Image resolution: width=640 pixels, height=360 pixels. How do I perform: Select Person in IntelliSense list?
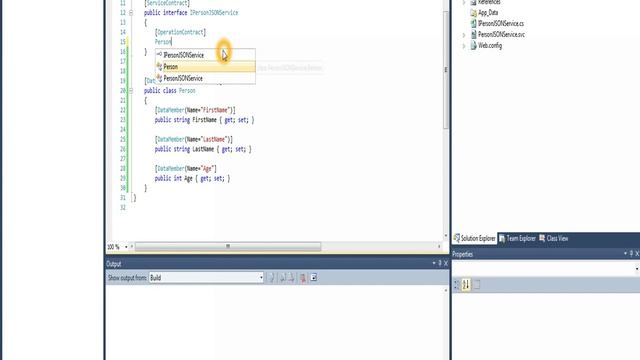tap(205, 67)
